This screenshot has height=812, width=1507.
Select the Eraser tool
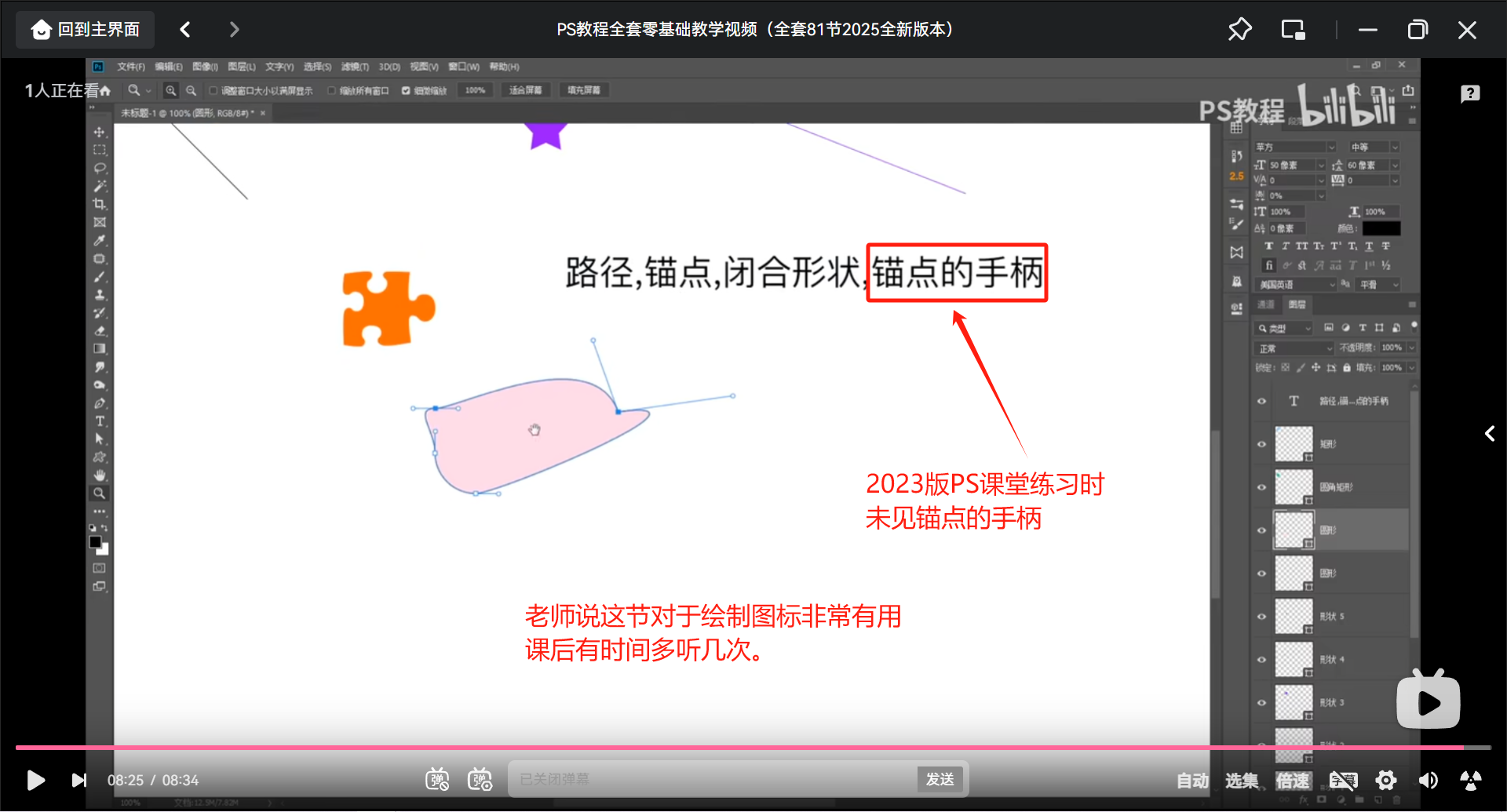(100, 330)
